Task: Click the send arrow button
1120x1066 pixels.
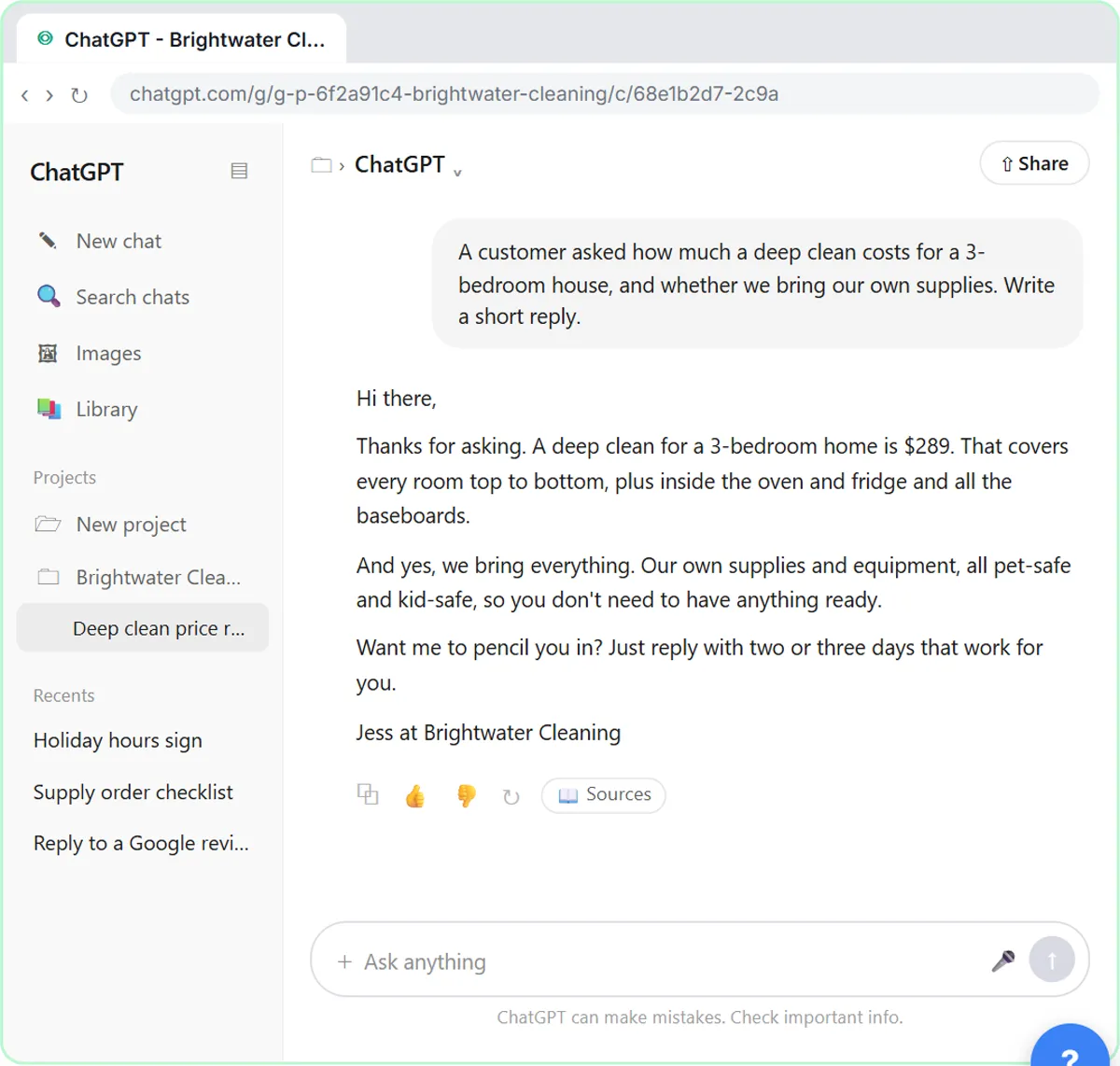Action: click(1052, 960)
